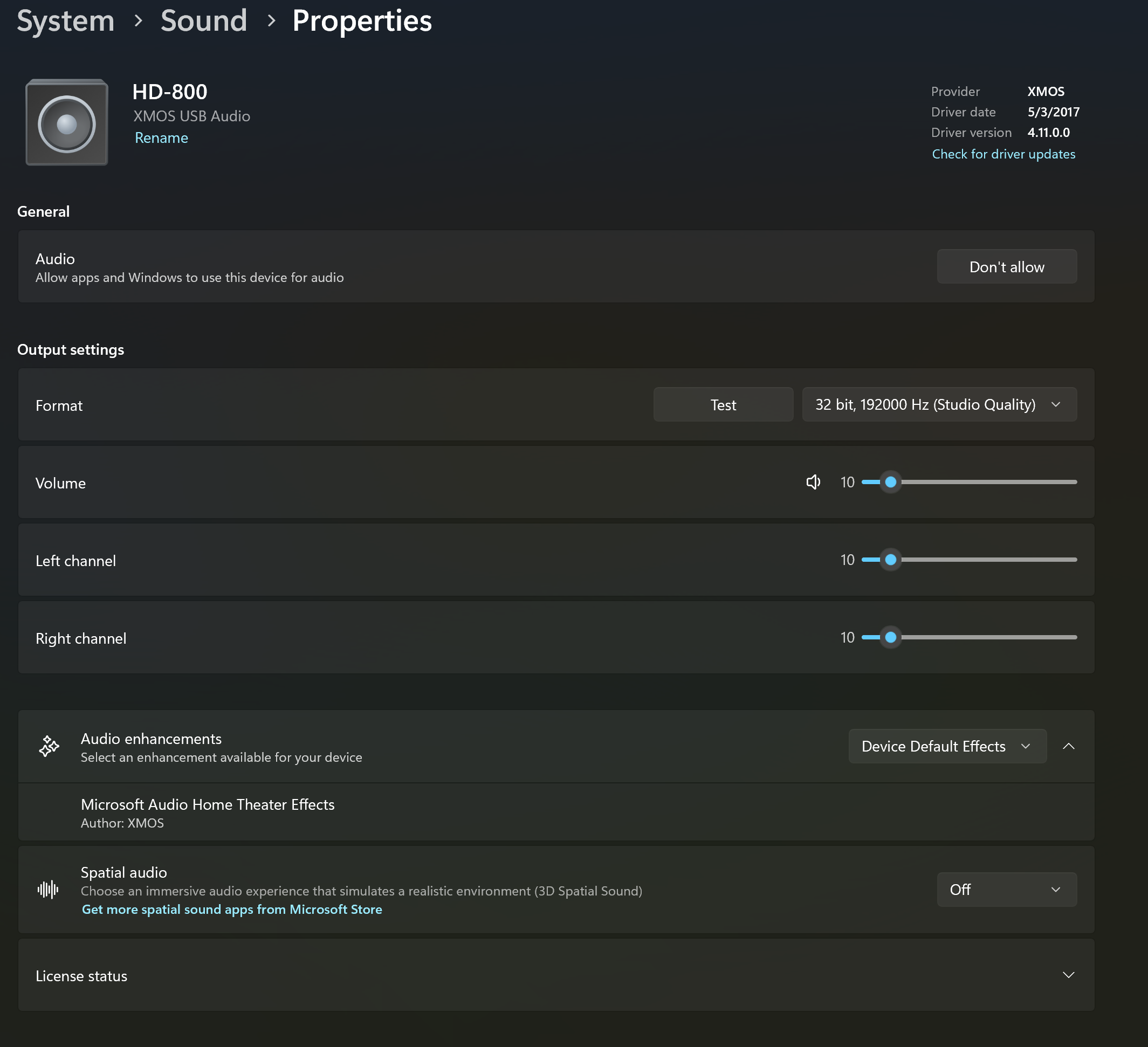Navigate to Sound breadcrumb

tap(204, 21)
